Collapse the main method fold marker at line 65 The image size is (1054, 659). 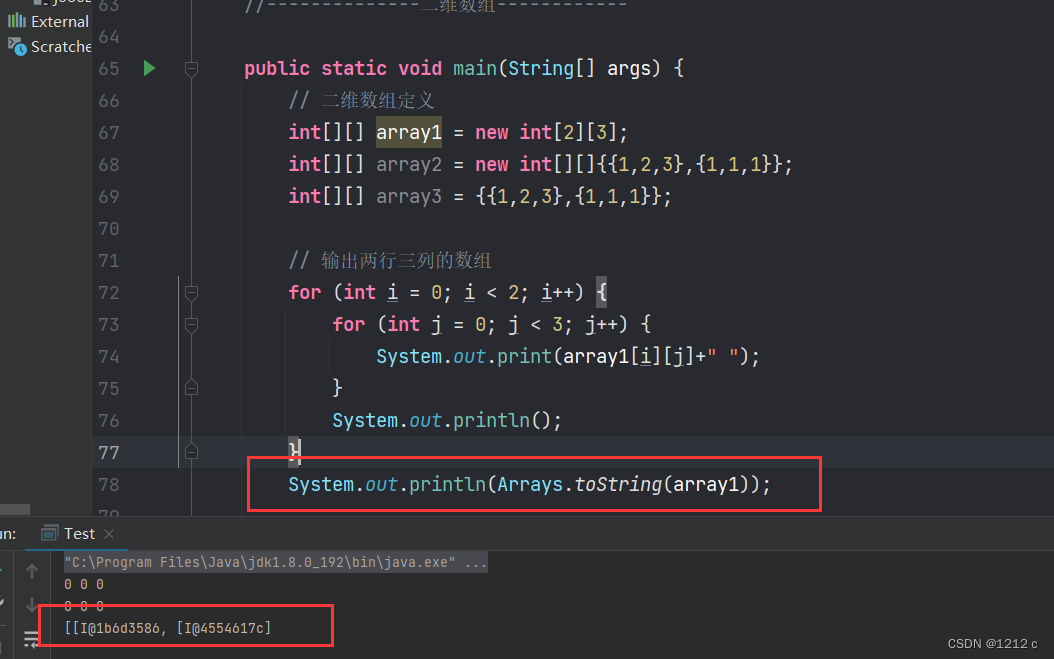192,69
